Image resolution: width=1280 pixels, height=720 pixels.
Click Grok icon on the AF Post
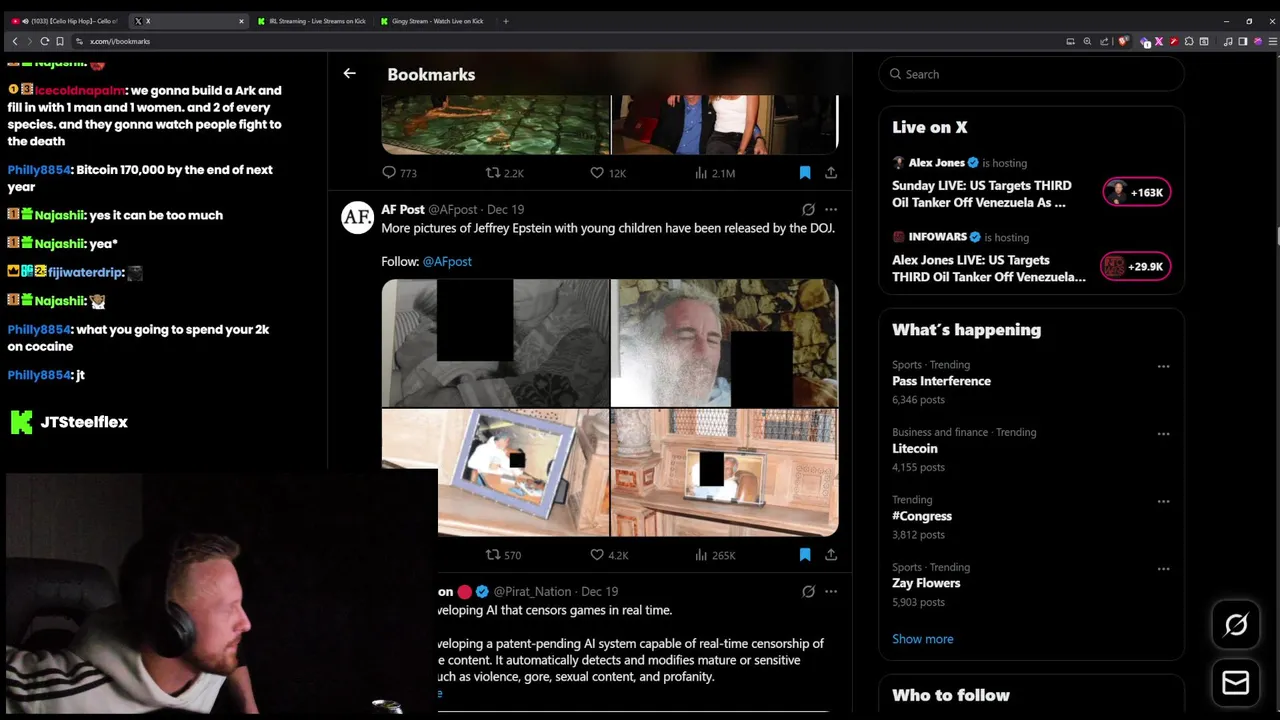[808, 209]
